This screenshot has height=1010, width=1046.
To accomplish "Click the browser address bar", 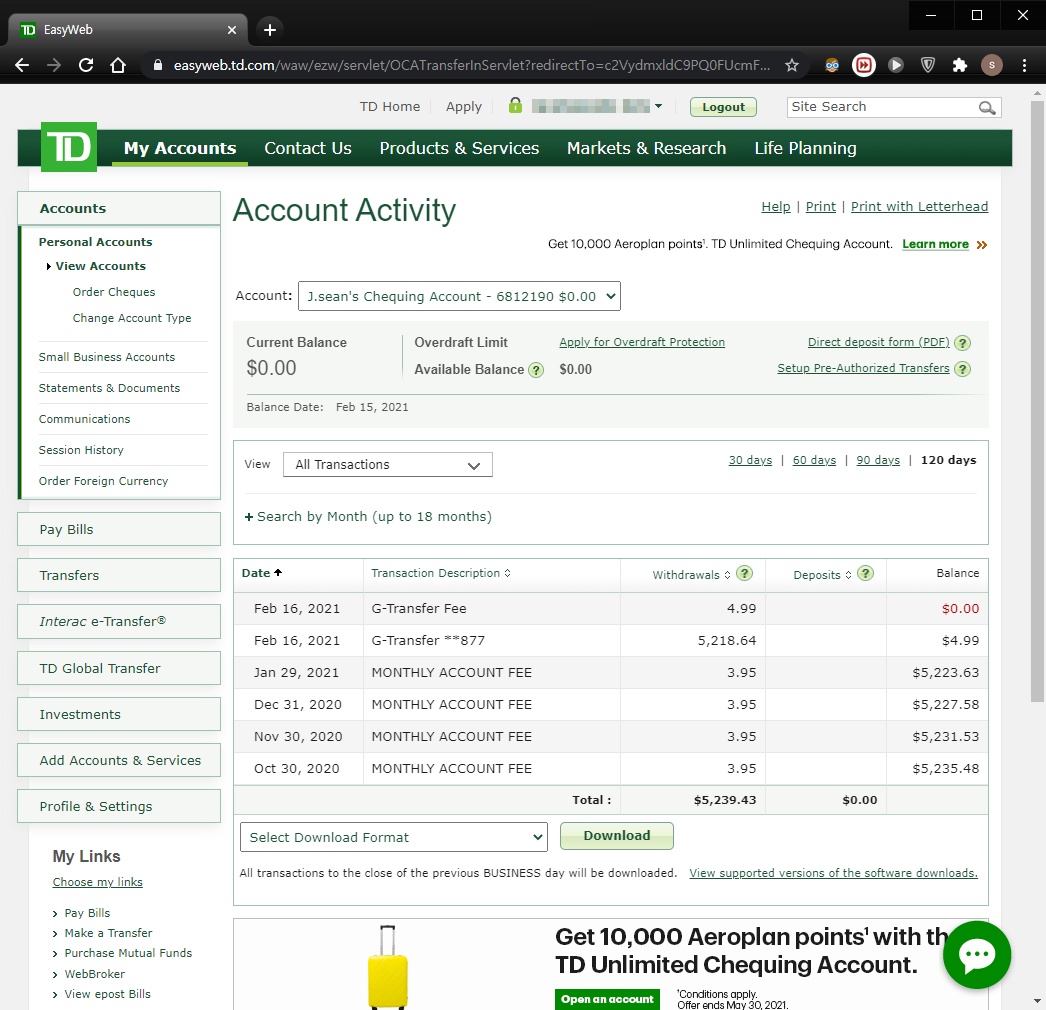I will point(471,65).
